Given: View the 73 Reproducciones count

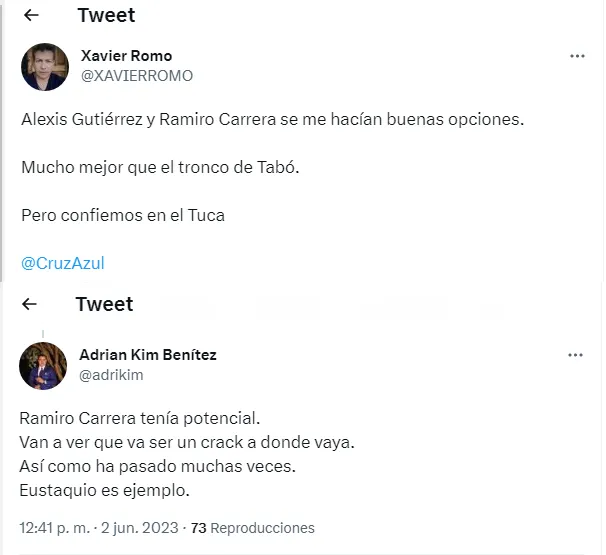Looking at the screenshot, I should click(252, 527).
